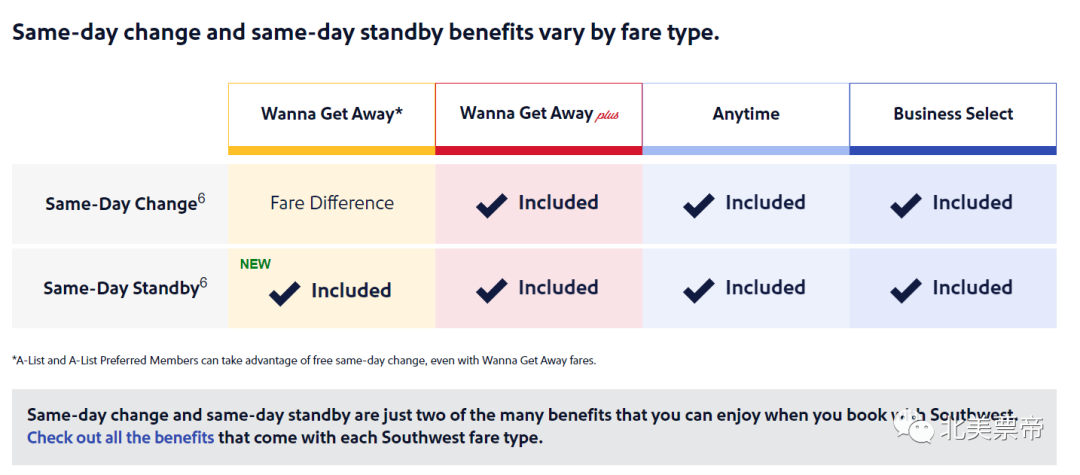The image size is (1080, 475).
Task: Click checkmark for Business Select Same-Day Change
Action: (x=906, y=205)
